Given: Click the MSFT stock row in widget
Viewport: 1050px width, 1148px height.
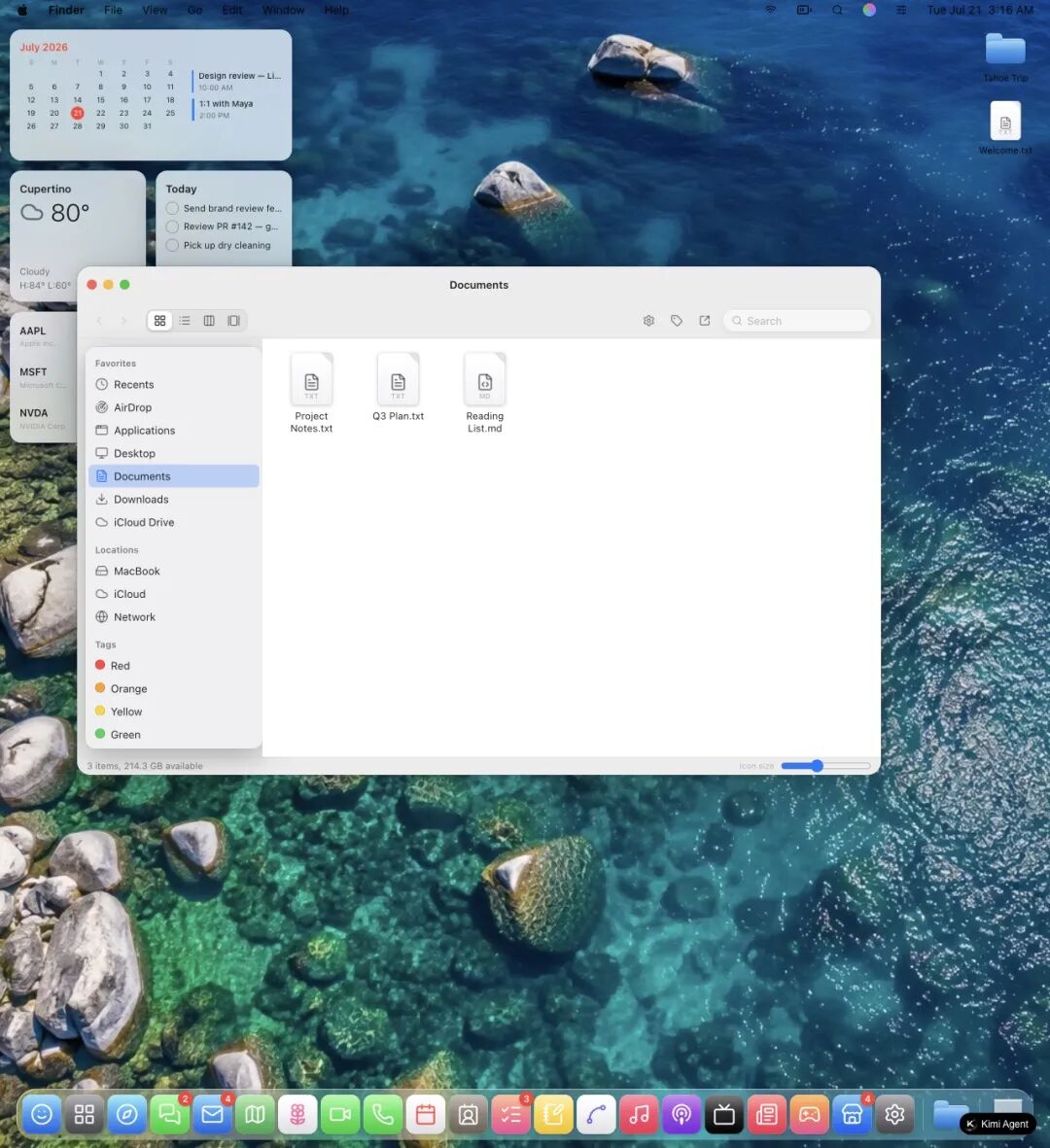Looking at the screenshot, I should (x=43, y=377).
